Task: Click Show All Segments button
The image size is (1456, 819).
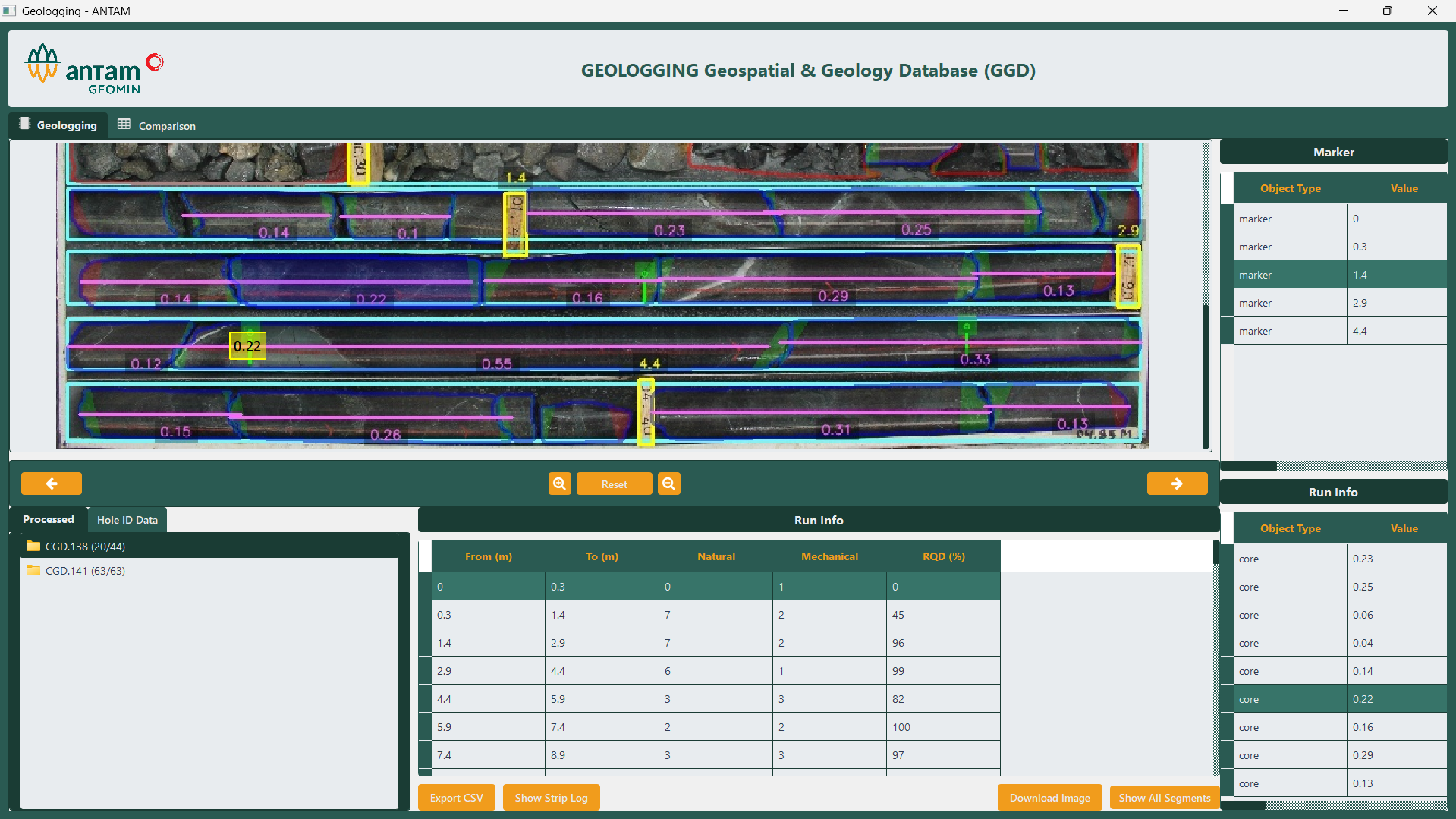Action: (x=1164, y=798)
